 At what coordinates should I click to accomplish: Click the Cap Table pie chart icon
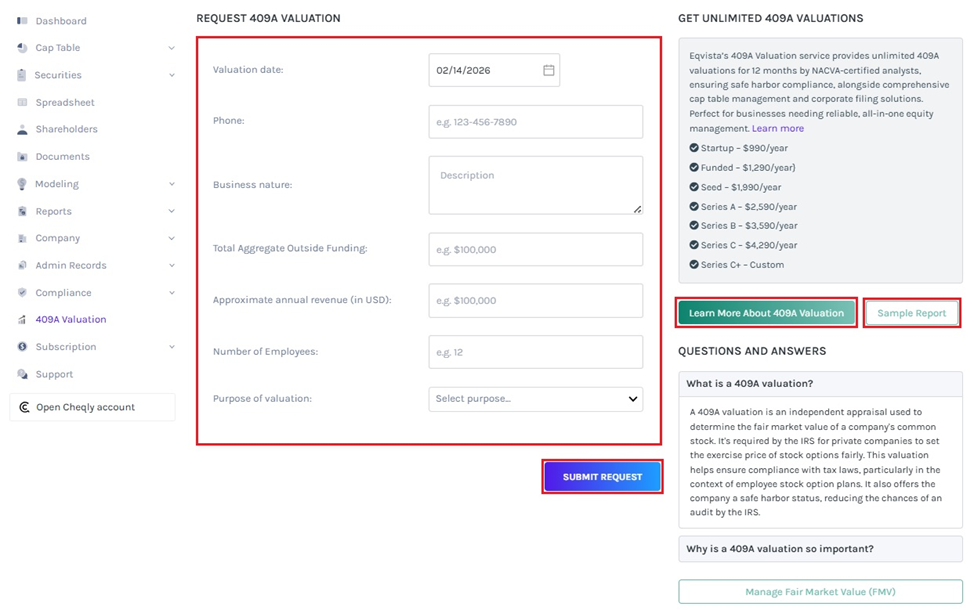[x=22, y=48]
